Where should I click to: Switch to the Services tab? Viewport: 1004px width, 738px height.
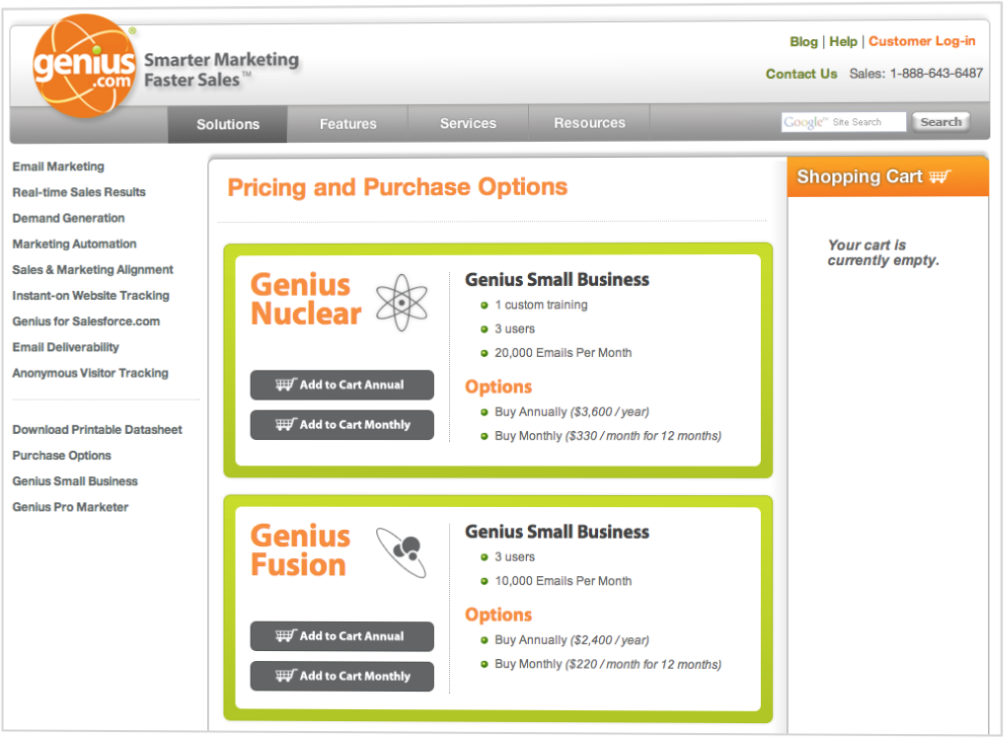click(x=468, y=123)
